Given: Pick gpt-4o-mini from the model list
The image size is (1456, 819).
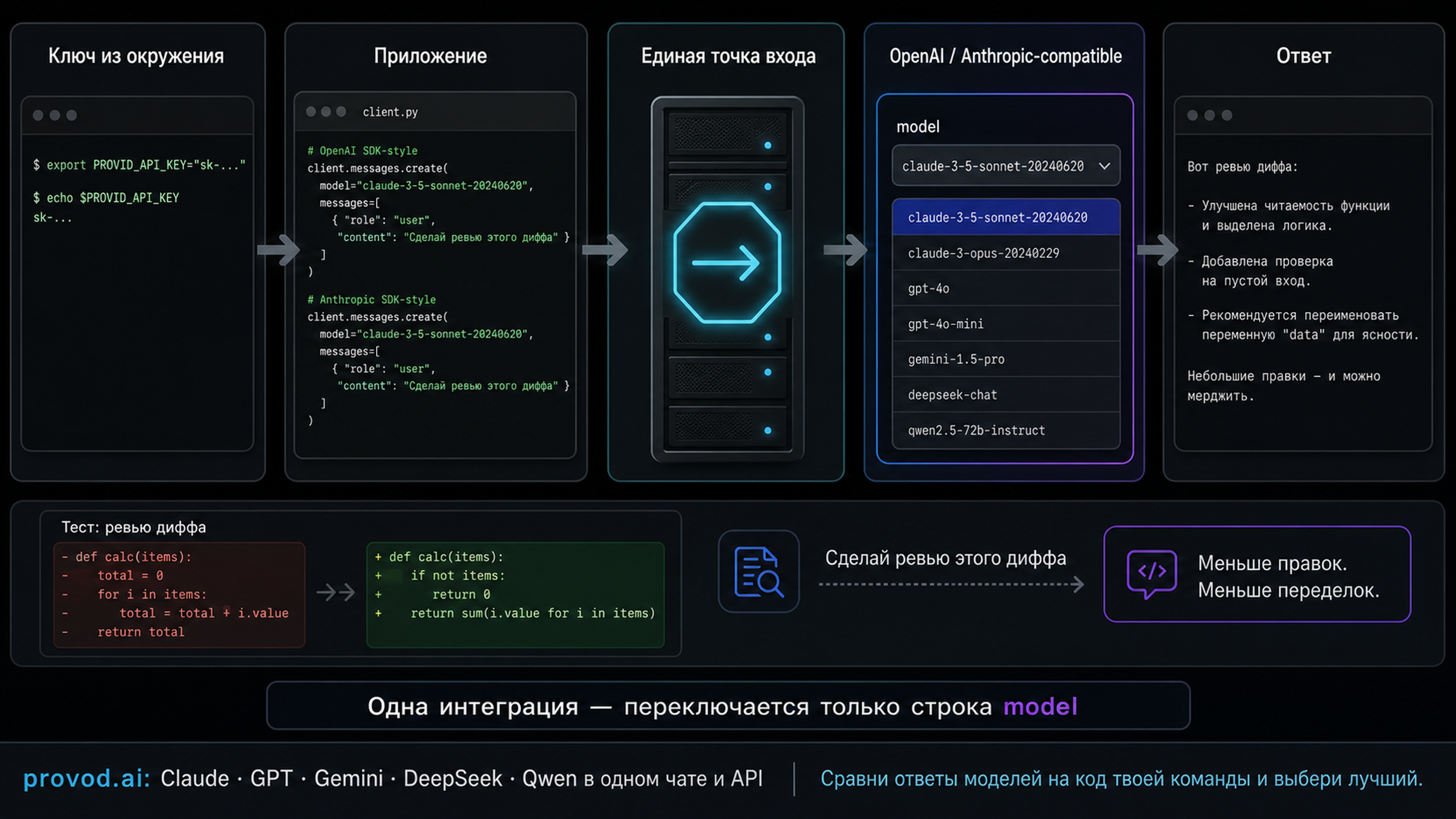Looking at the screenshot, I should pos(1006,324).
